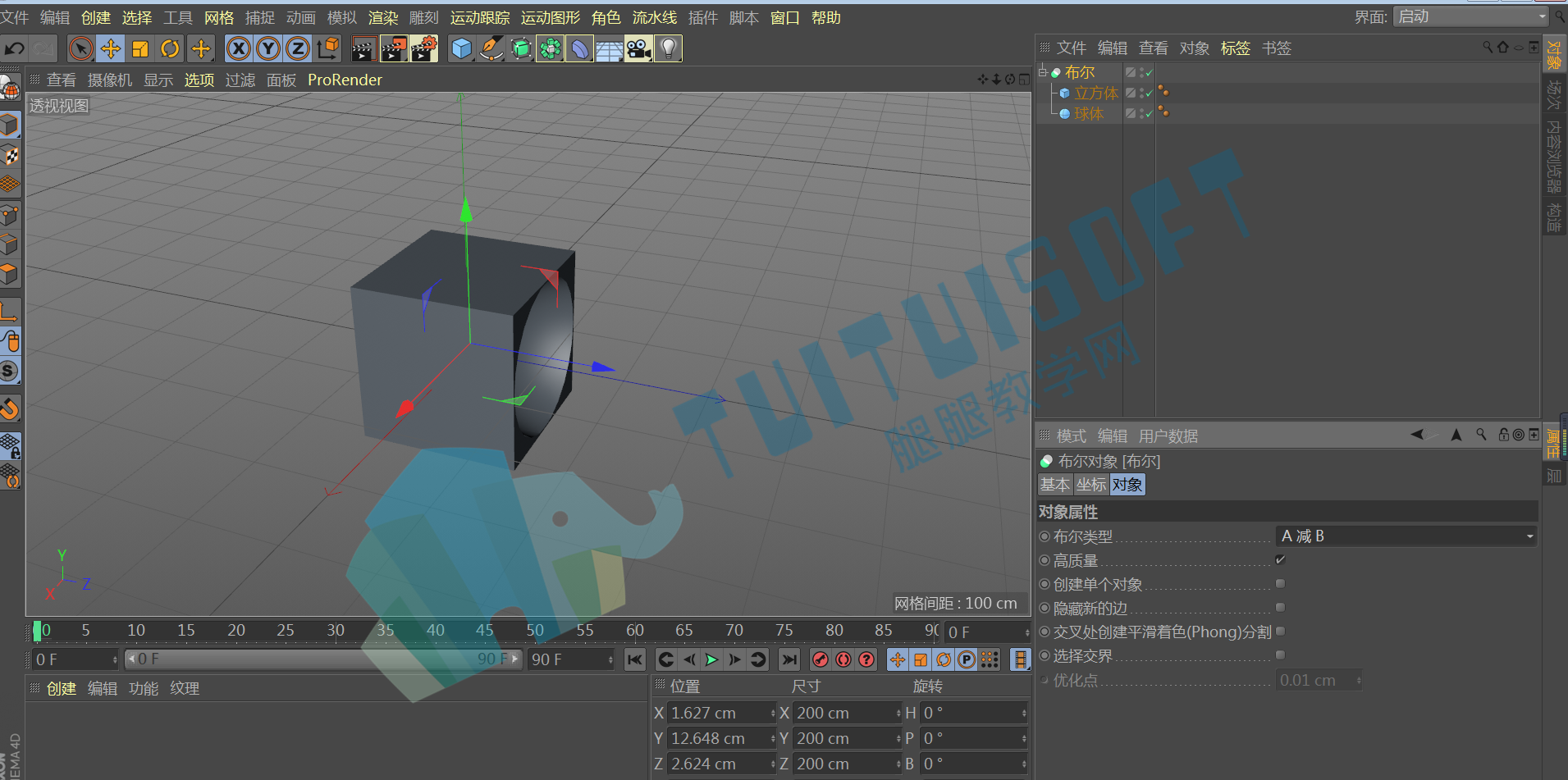Select the 立方体 object in hierarchy
Screen dimensions: 1568x780
pos(1096,94)
